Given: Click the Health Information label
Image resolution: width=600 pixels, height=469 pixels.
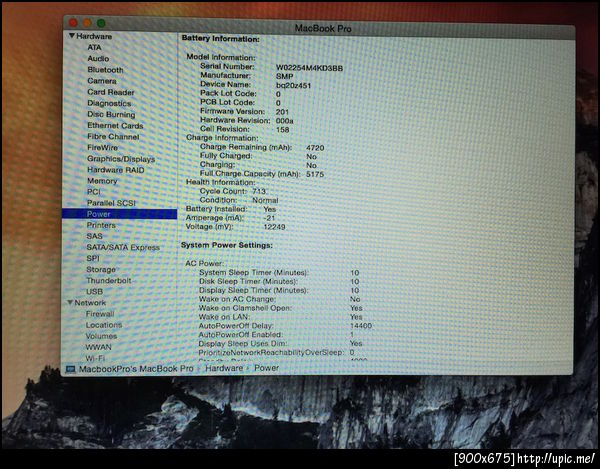Looking at the screenshot, I should click(x=220, y=182).
